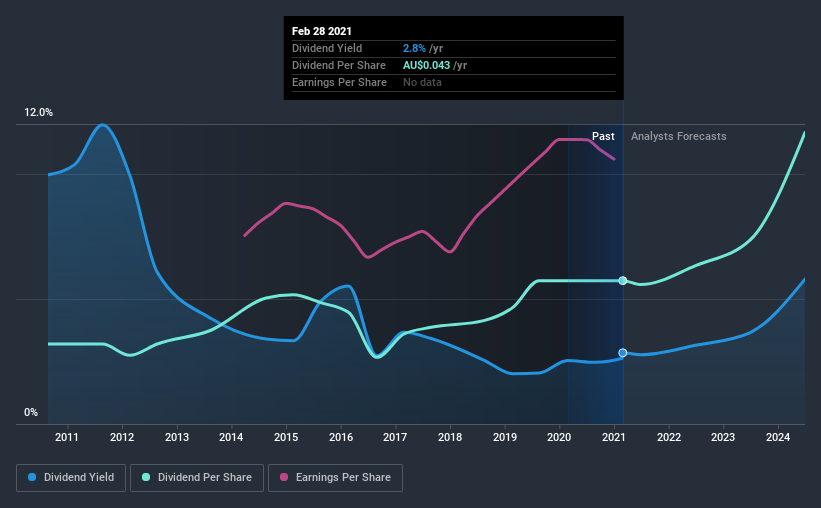Click the blue Dividend Yield legend dot
Screen dimensions: 821x508
point(32,477)
